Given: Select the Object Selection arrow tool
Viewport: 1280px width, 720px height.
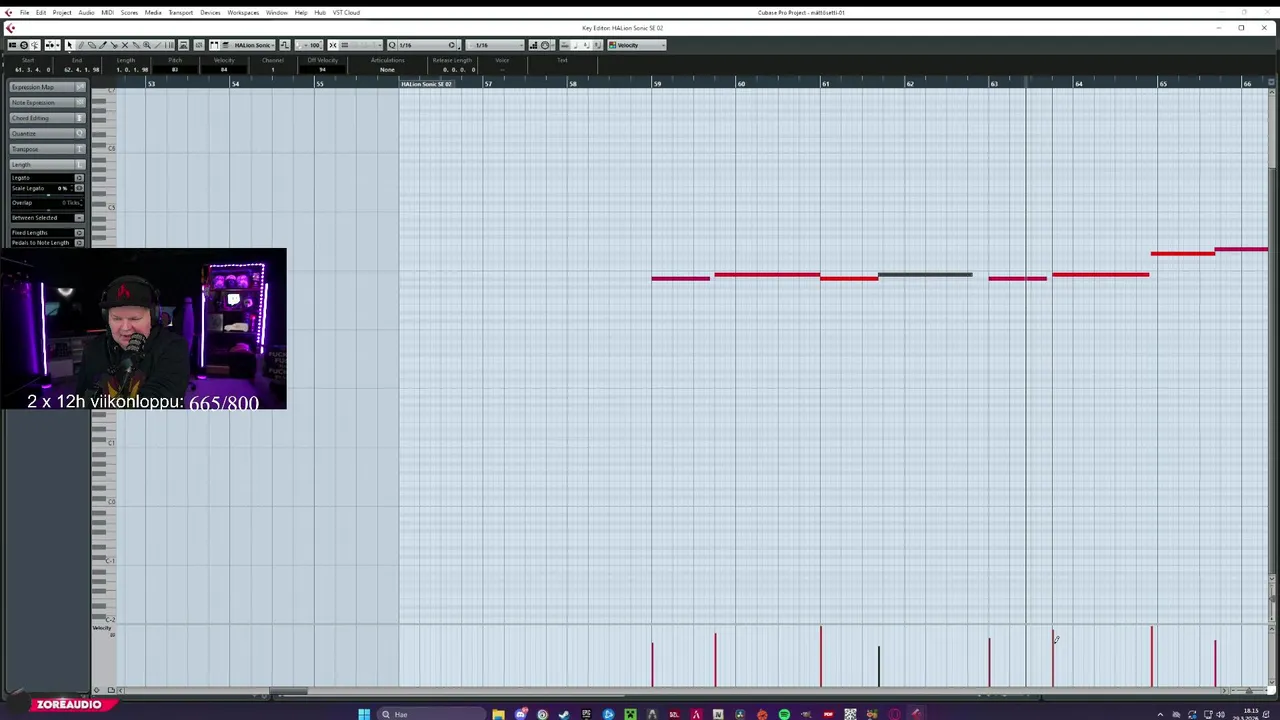Looking at the screenshot, I should pos(69,45).
